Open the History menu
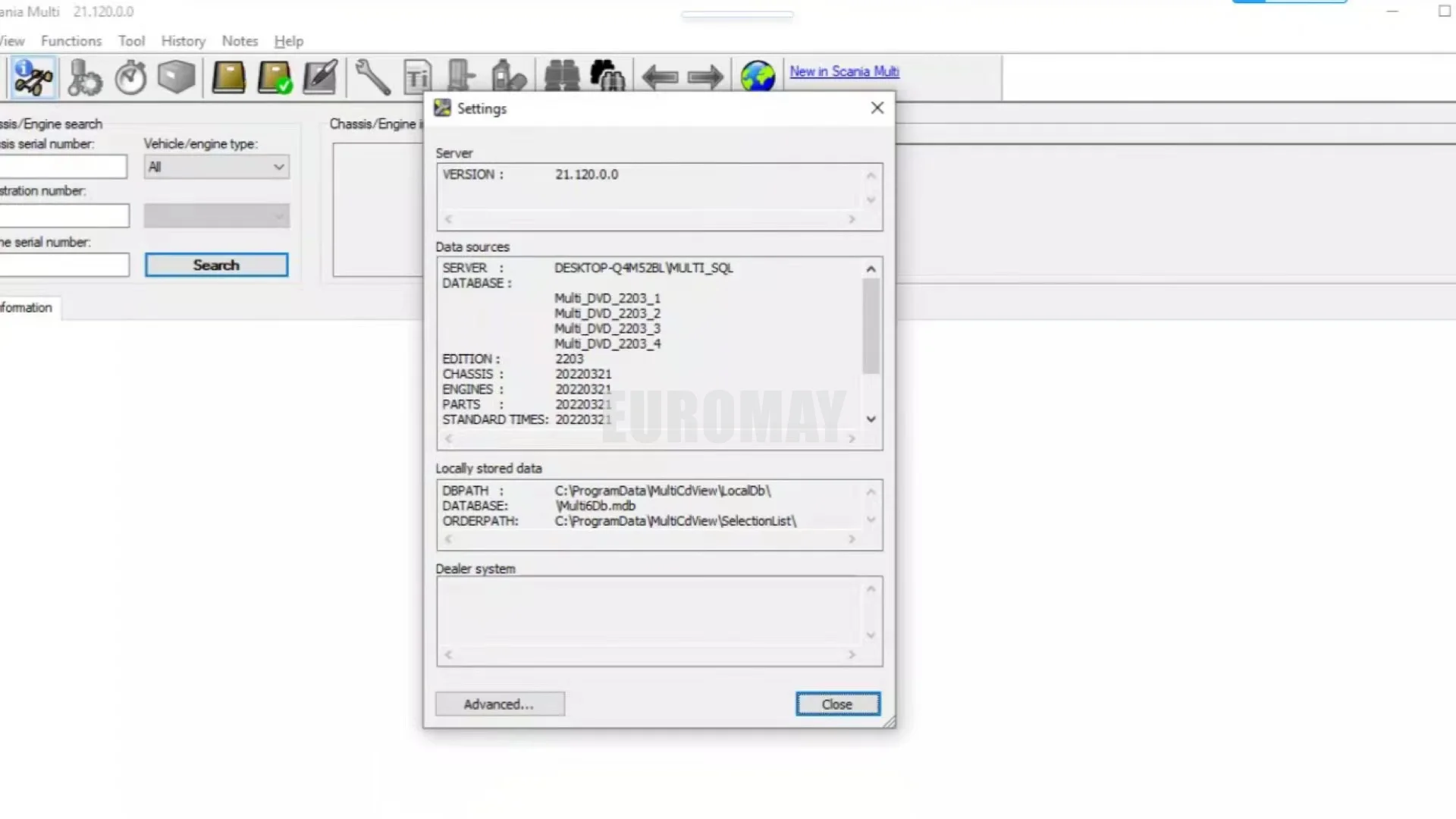 pos(183,41)
